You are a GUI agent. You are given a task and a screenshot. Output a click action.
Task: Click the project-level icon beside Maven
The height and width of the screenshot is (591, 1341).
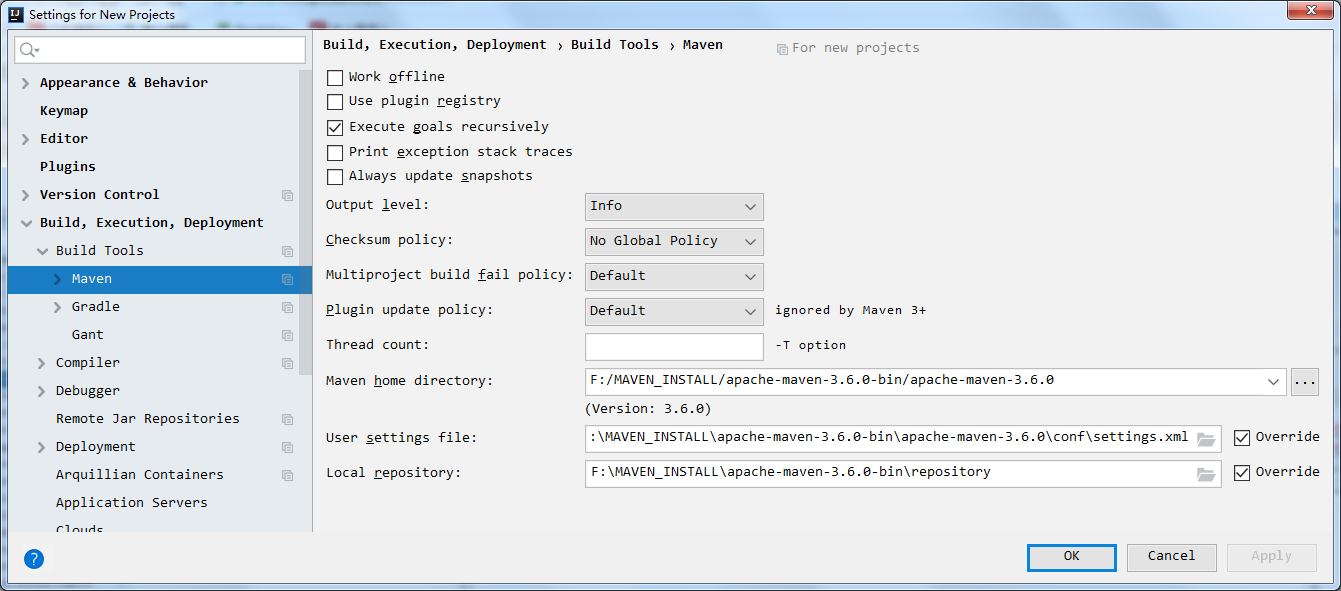pos(288,279)
